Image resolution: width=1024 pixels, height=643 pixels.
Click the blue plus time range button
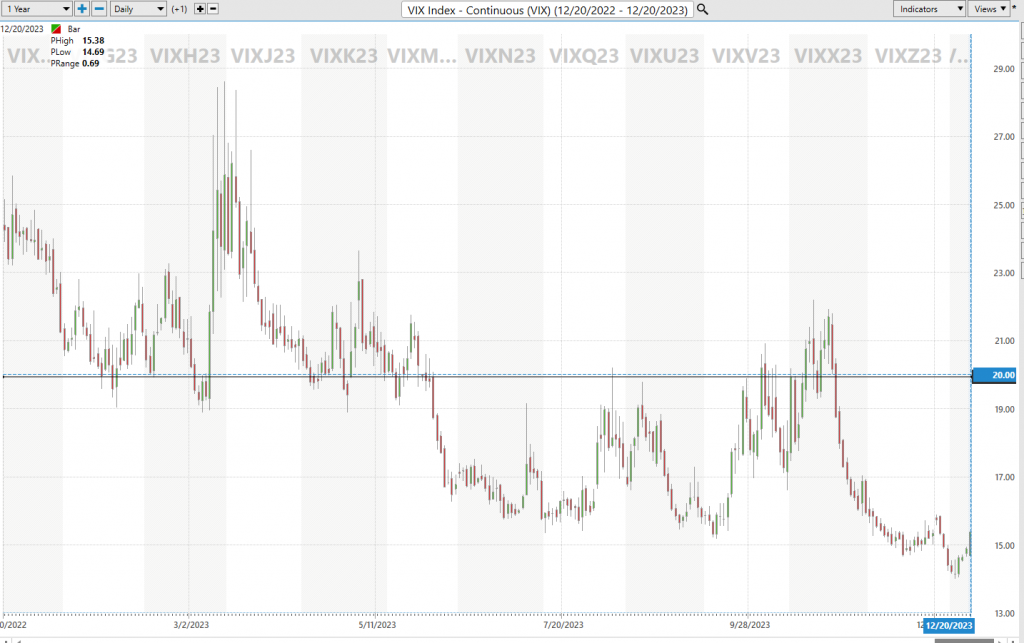coord(82,9)
